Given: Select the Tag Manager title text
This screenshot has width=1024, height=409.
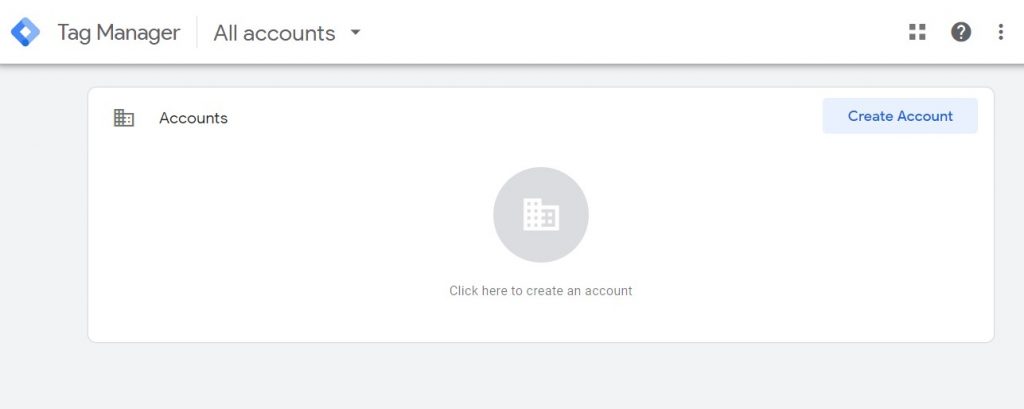Looking at the screenshot, I should point(119,33).
